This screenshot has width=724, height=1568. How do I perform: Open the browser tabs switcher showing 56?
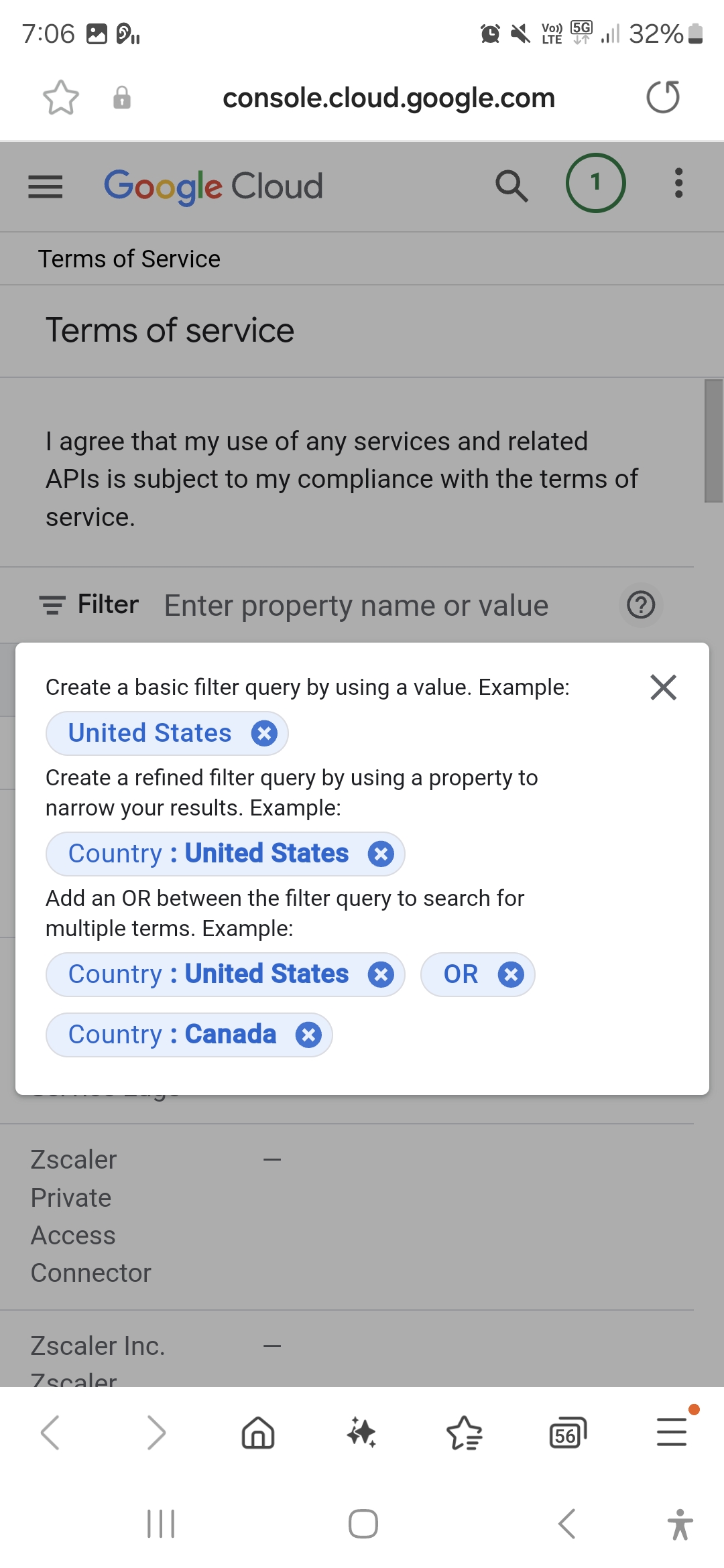[x=567, y=1433]
